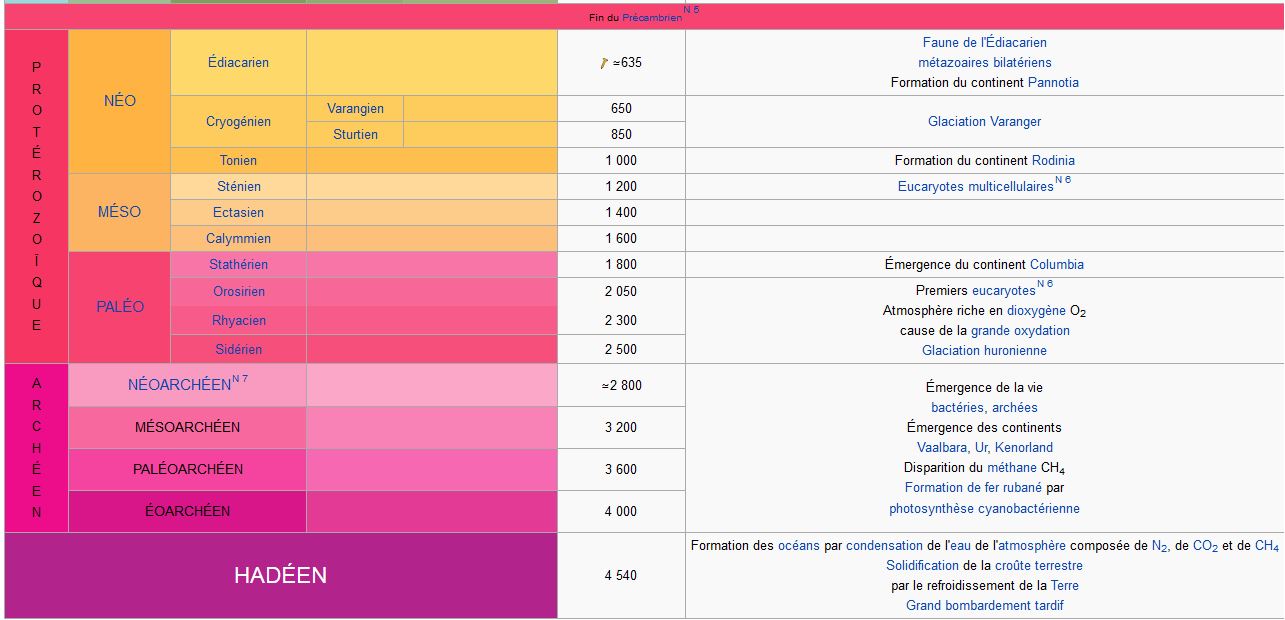Image resolution: width=1285 pixels, height=620 pixels.
Task: Click the HADÉEN eon cell text
Action: (x=280, y=575)
